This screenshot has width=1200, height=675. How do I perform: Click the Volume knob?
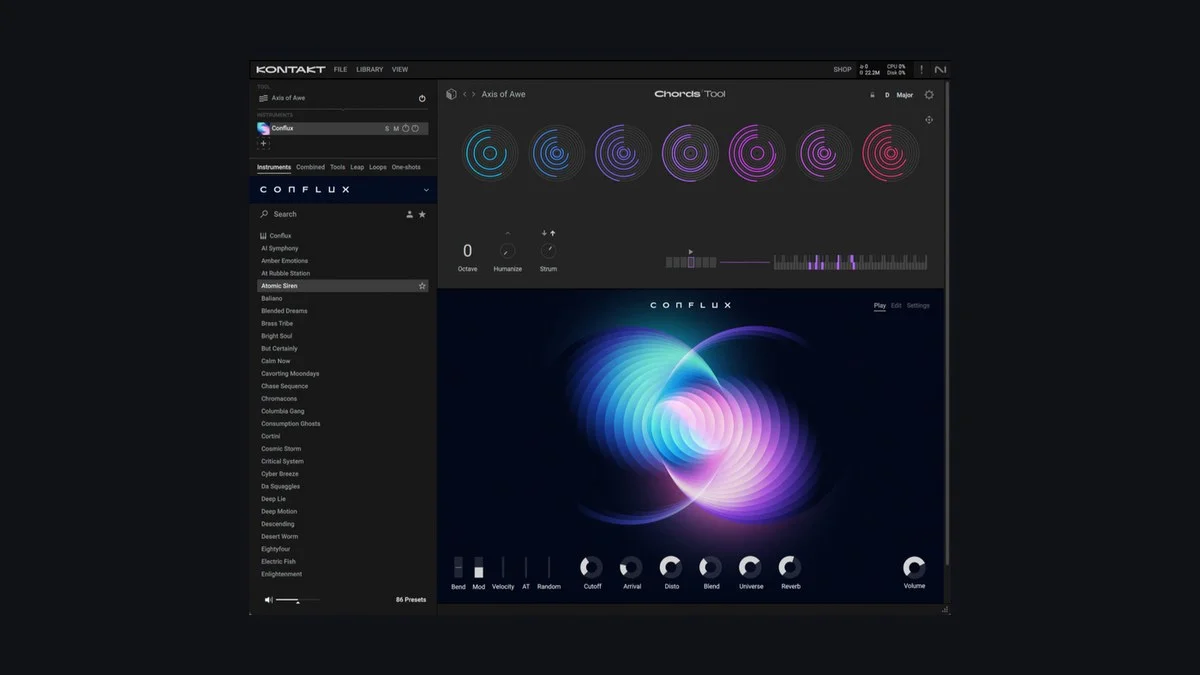[x=914, y=567]
